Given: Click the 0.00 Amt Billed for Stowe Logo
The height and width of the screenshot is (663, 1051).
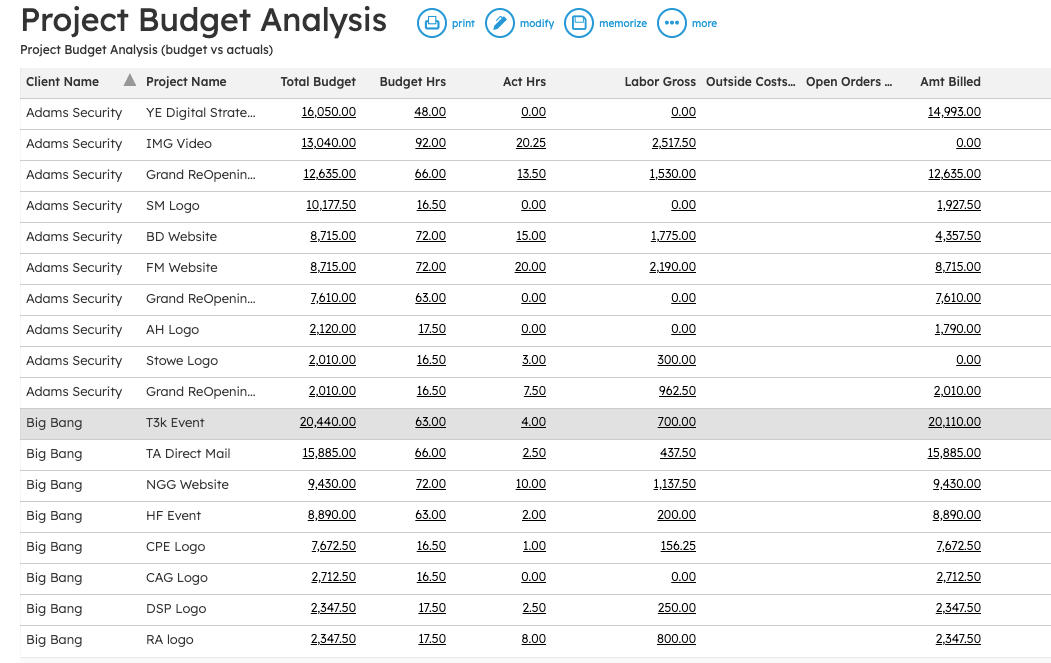Looking at the screenshot, I should pos(967,360).
